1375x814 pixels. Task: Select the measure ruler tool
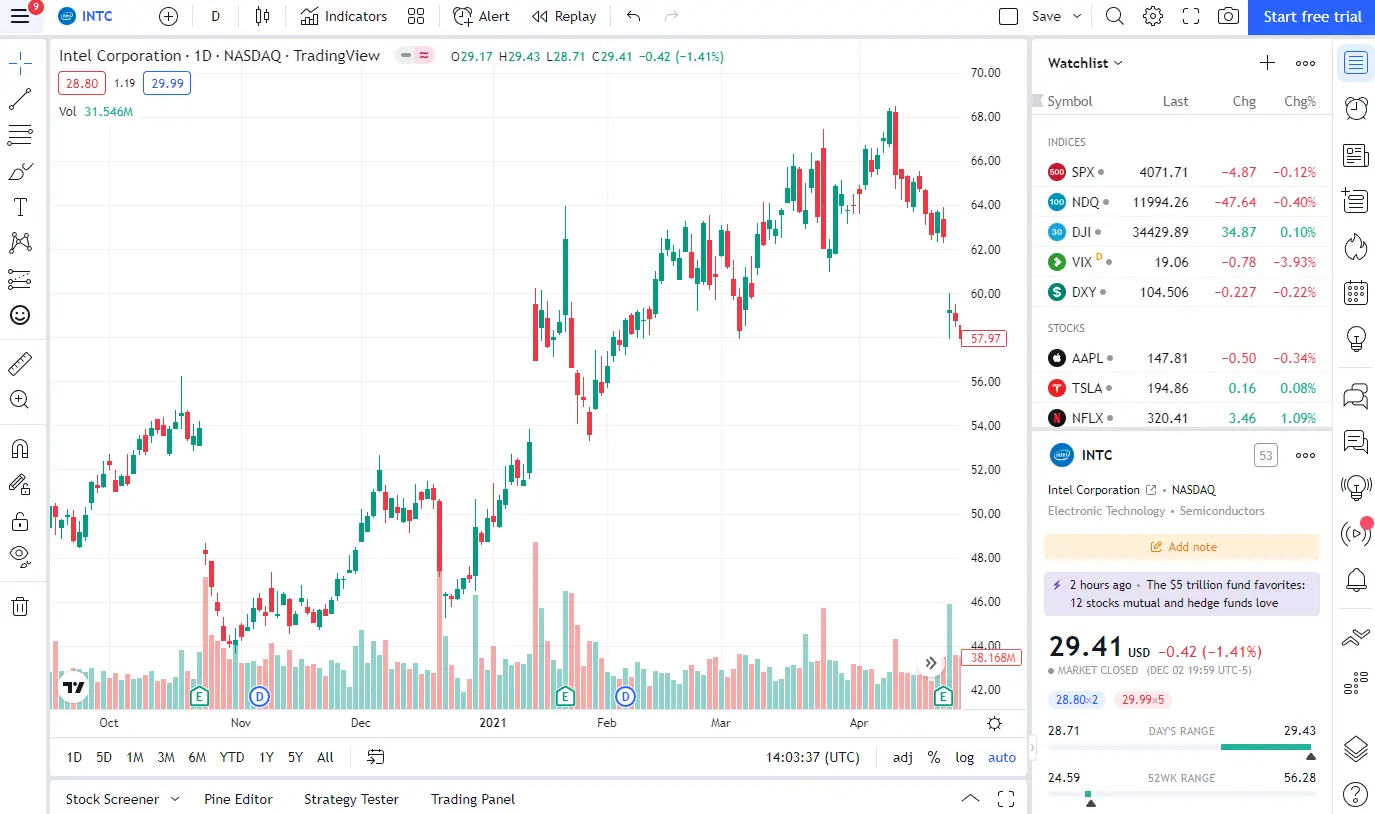coord(21,363)
